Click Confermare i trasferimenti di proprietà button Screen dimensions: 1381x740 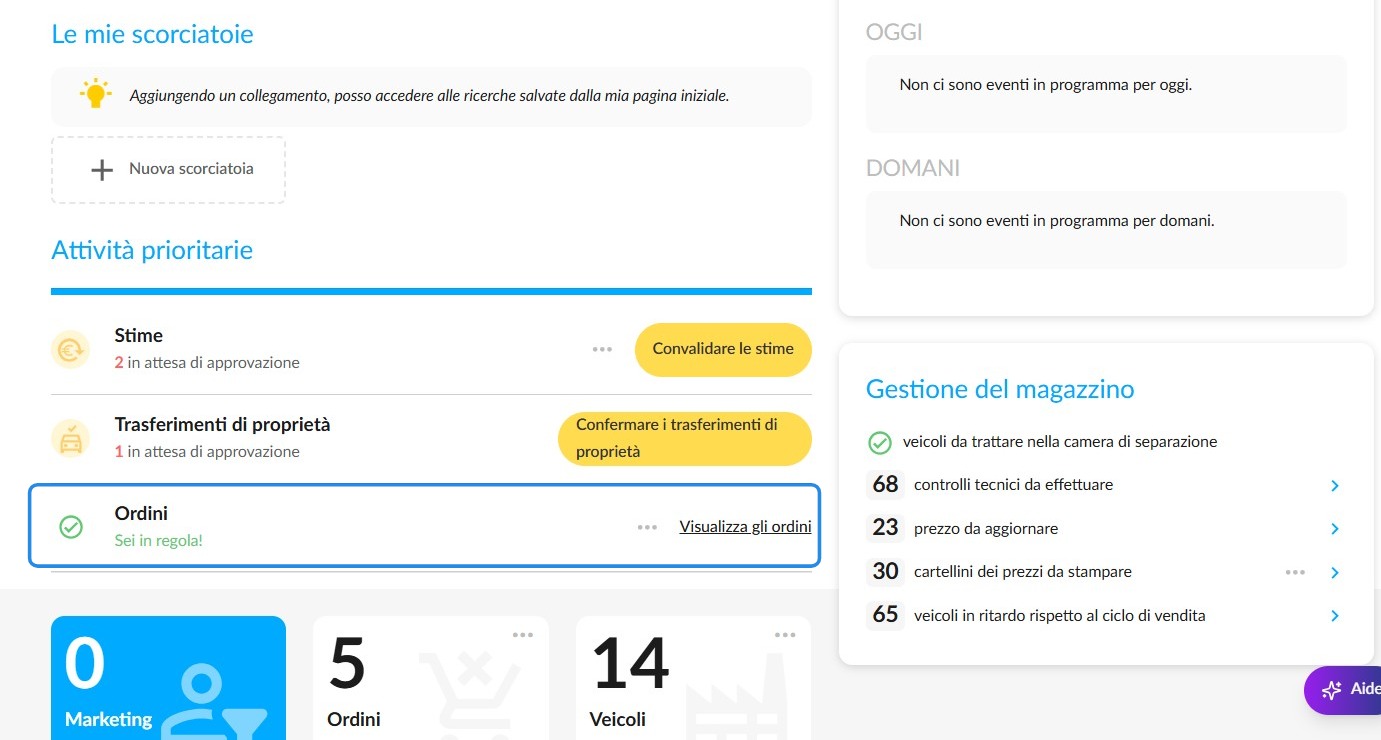[x=685, y=438]
